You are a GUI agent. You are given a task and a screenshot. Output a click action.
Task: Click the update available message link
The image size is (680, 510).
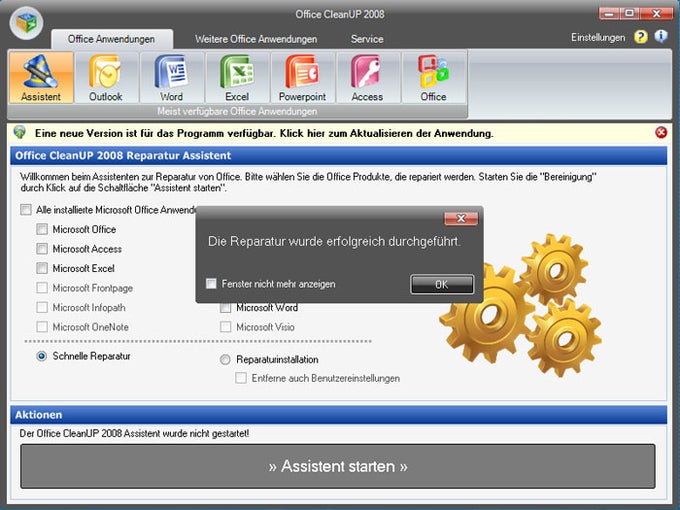click(264, 133)
